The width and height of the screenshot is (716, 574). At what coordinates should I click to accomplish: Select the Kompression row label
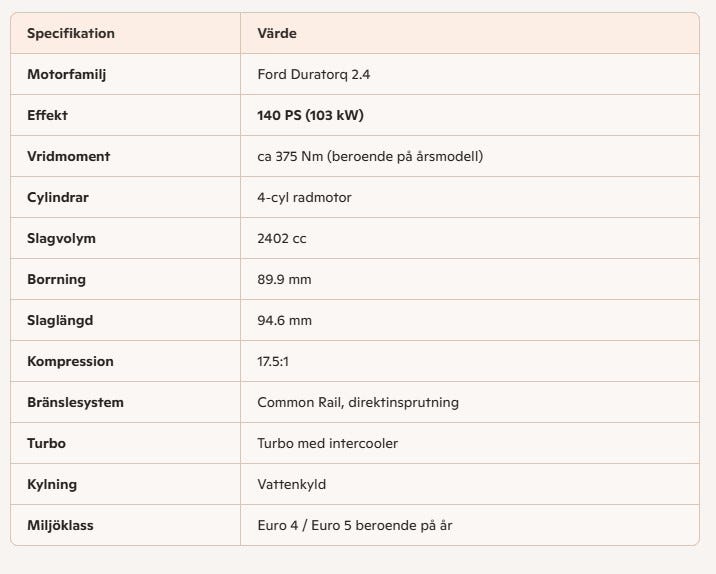coord(70,361)
